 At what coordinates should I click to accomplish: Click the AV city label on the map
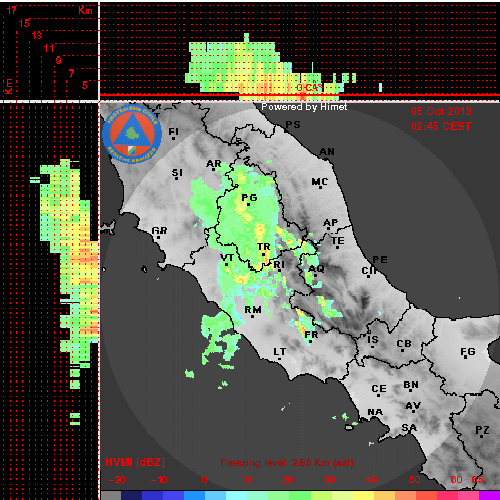click(x=413, y=406)
